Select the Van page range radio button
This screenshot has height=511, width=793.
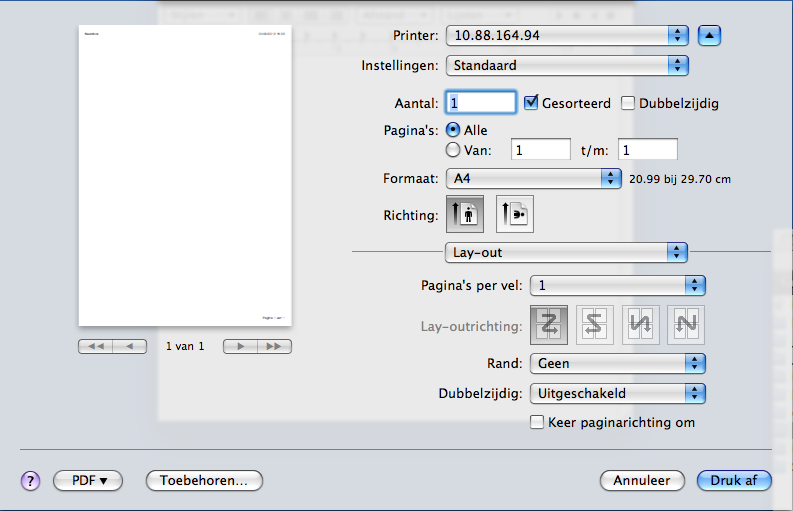(x=453, y=150)
